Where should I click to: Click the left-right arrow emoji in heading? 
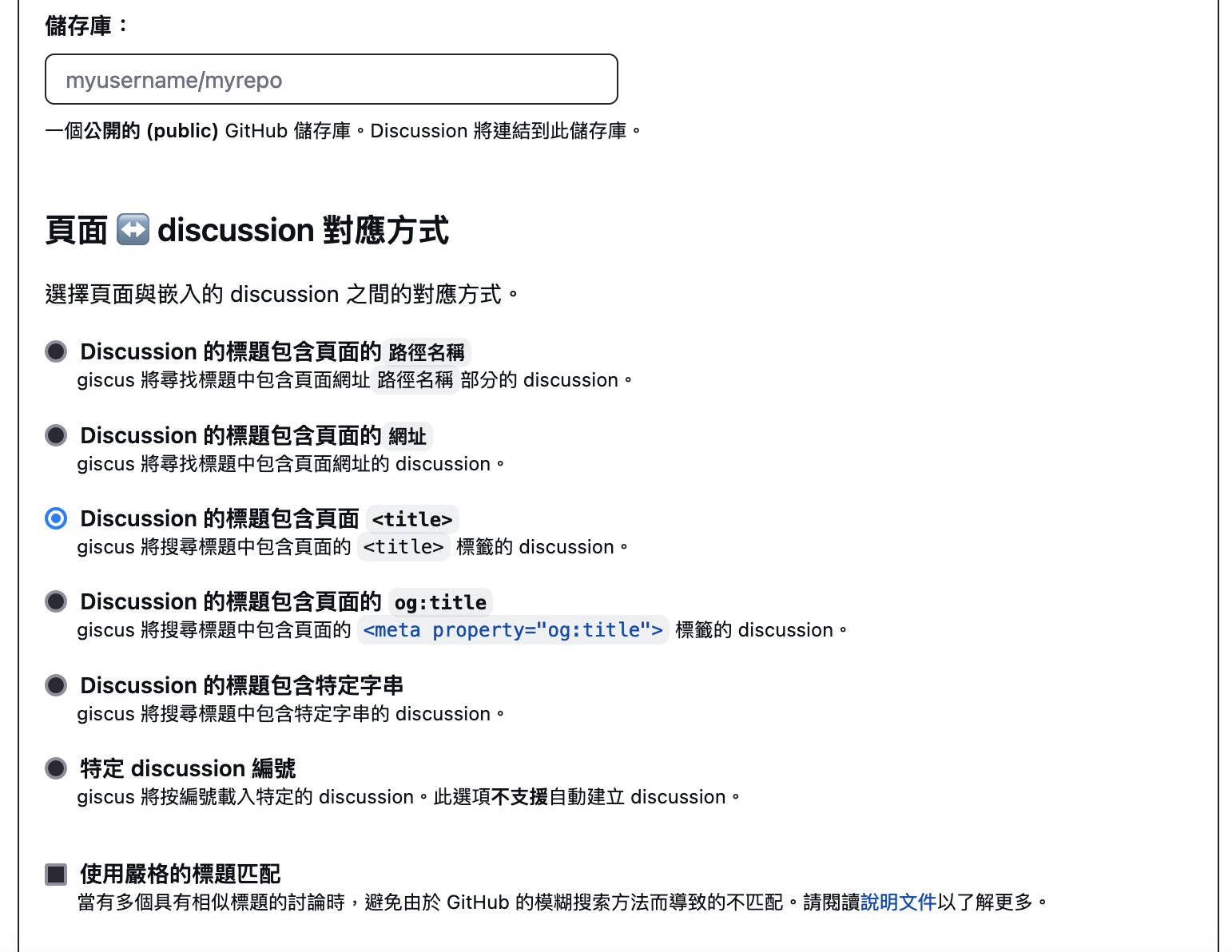click(x=133, y=230)
